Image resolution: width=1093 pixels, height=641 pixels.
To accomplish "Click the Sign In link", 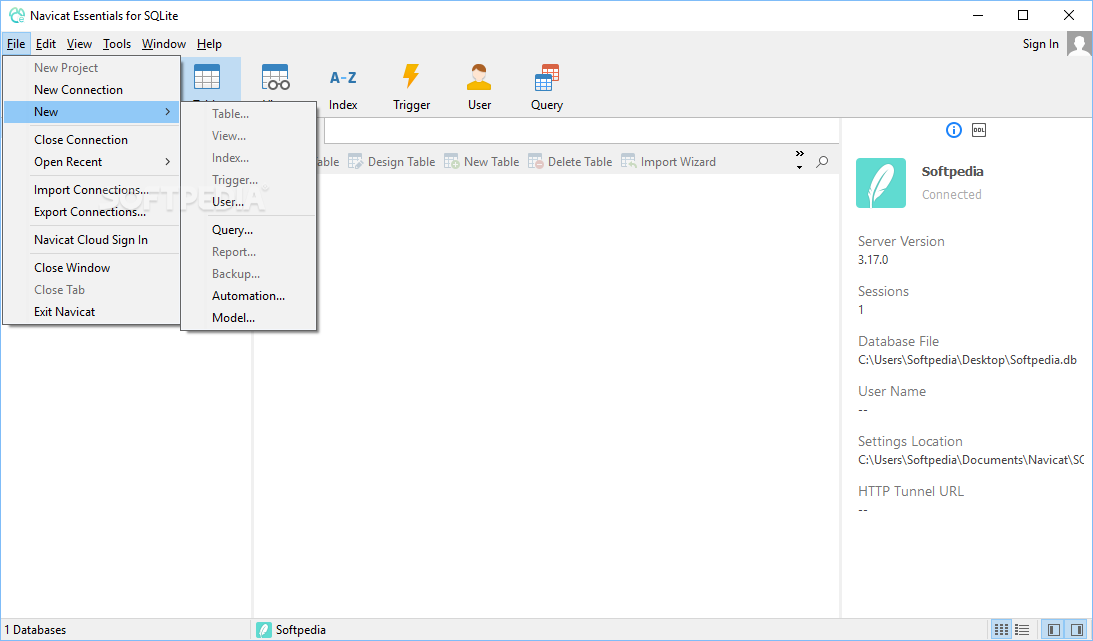I will 1040,44.
